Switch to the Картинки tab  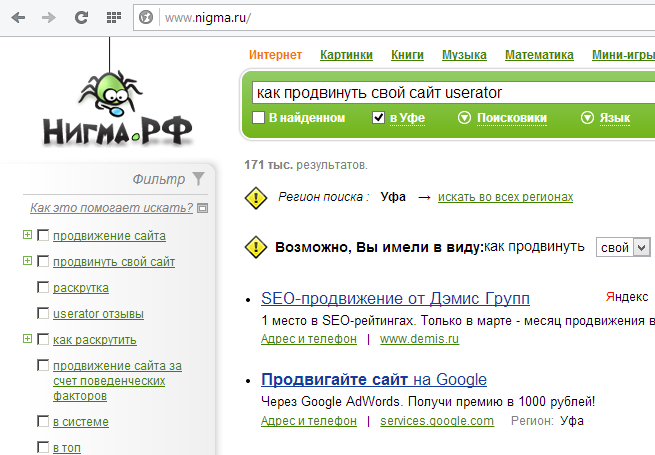pos(346,55)
